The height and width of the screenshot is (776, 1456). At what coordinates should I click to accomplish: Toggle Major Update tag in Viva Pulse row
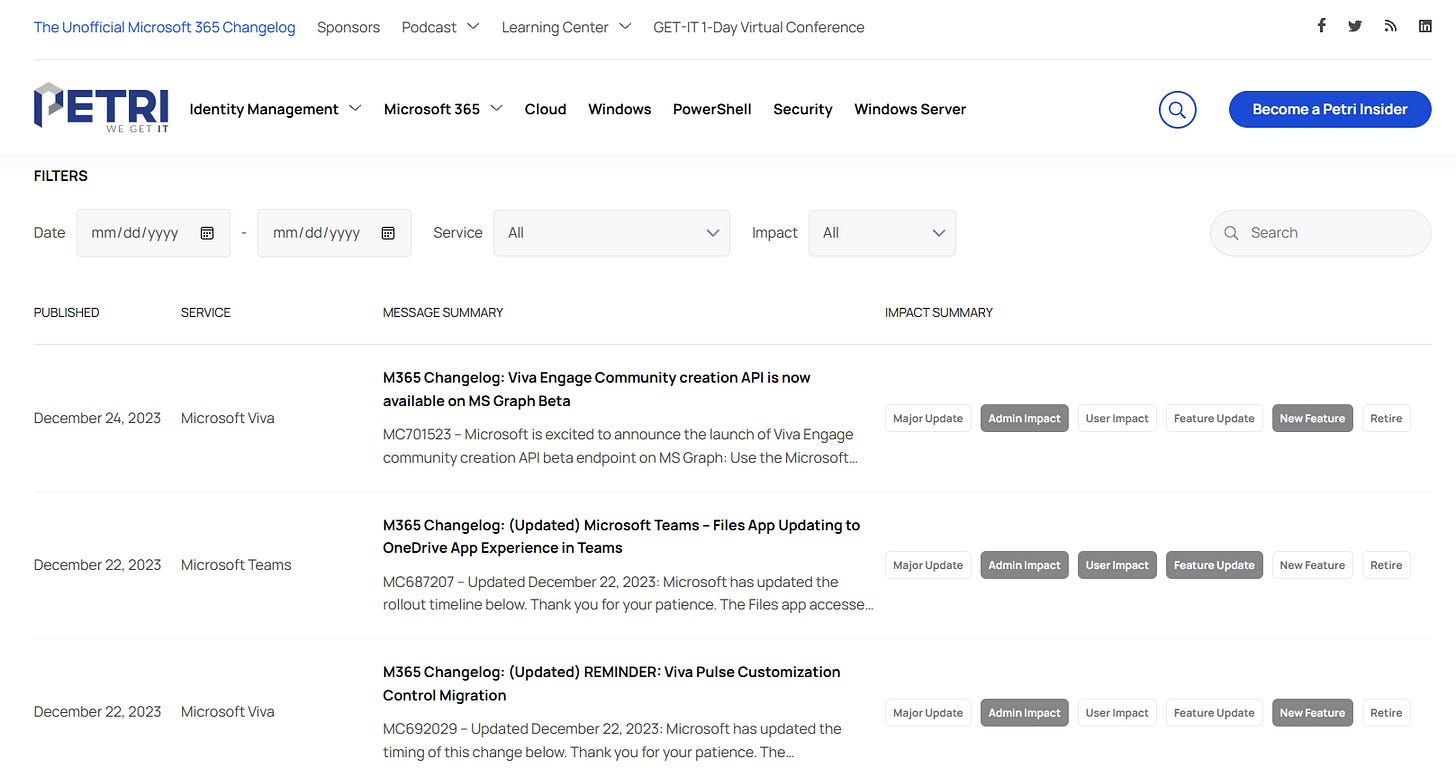pyautogui.click(x=928, y=713)
